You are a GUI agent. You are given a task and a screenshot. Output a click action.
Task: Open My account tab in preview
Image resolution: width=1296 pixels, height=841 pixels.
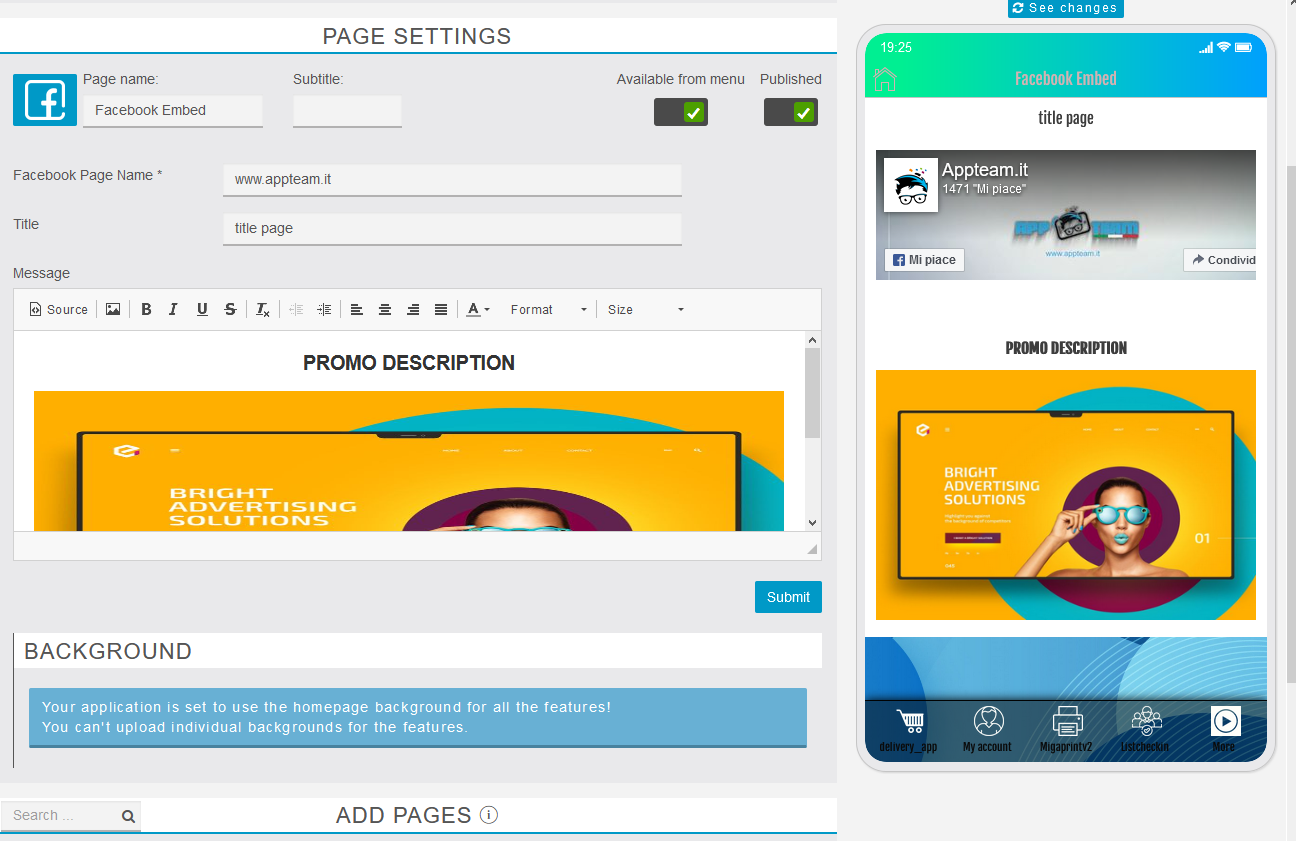(x=987, y=729)
